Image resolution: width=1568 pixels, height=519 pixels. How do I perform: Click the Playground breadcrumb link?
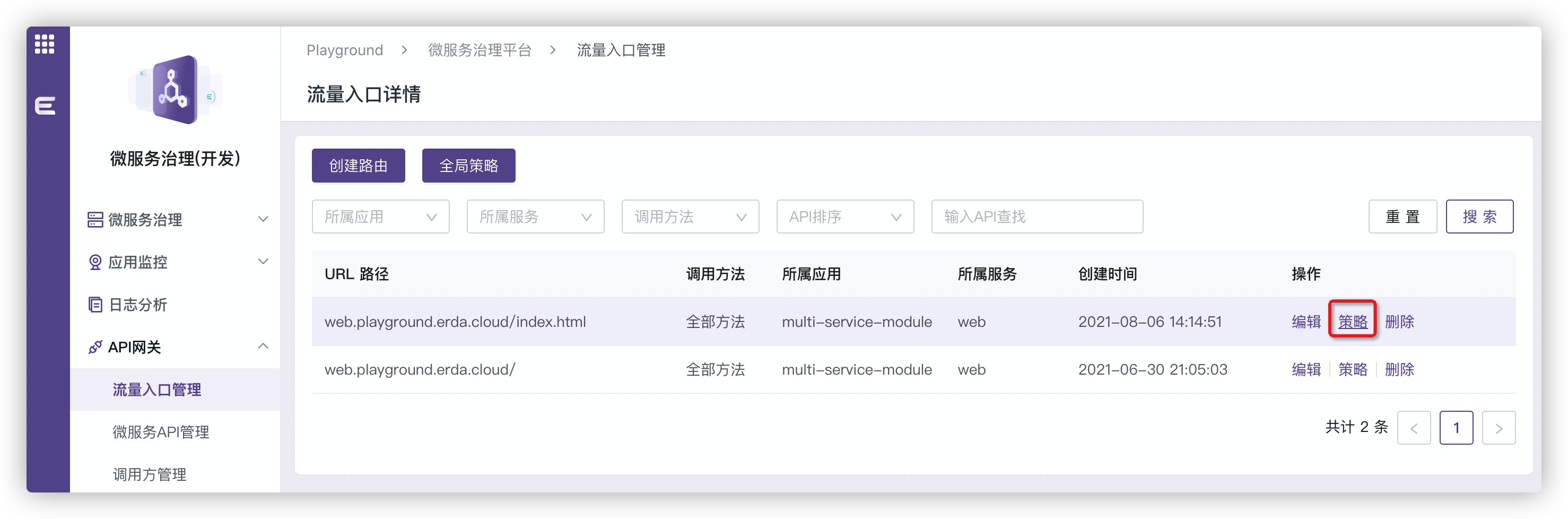point(344,50)
